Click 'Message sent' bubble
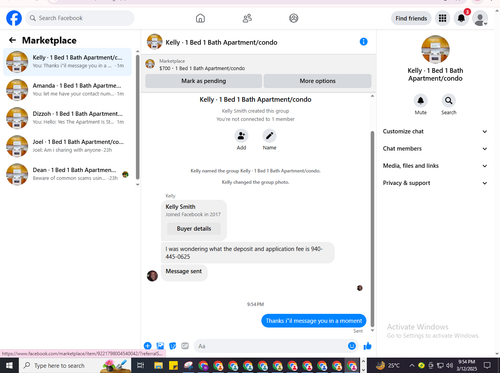The height and width of the screenshot is (373, 500). pyautogui.click(x=184, y=272)
